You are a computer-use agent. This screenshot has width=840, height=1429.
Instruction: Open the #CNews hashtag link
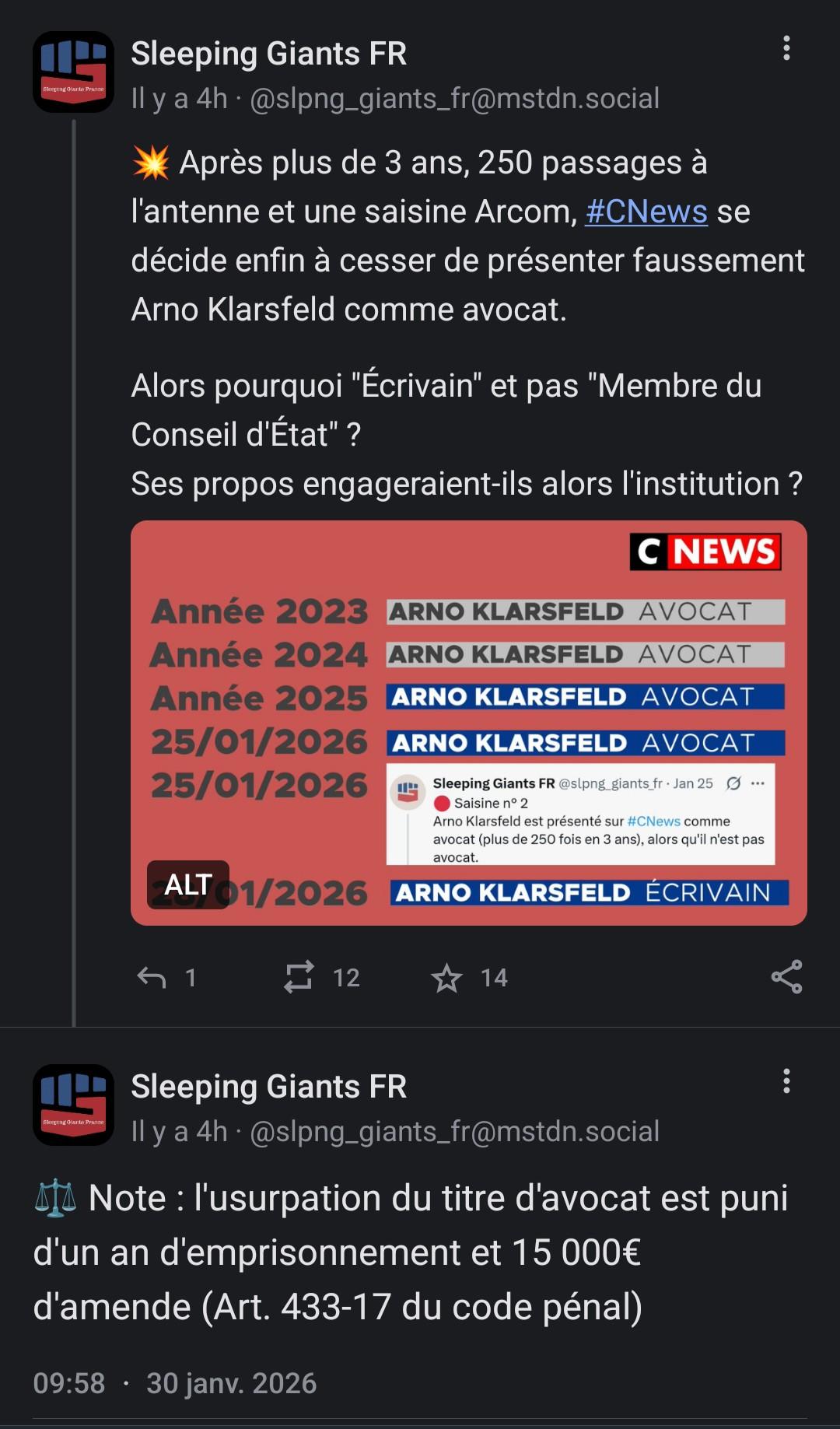pos(646,212)
